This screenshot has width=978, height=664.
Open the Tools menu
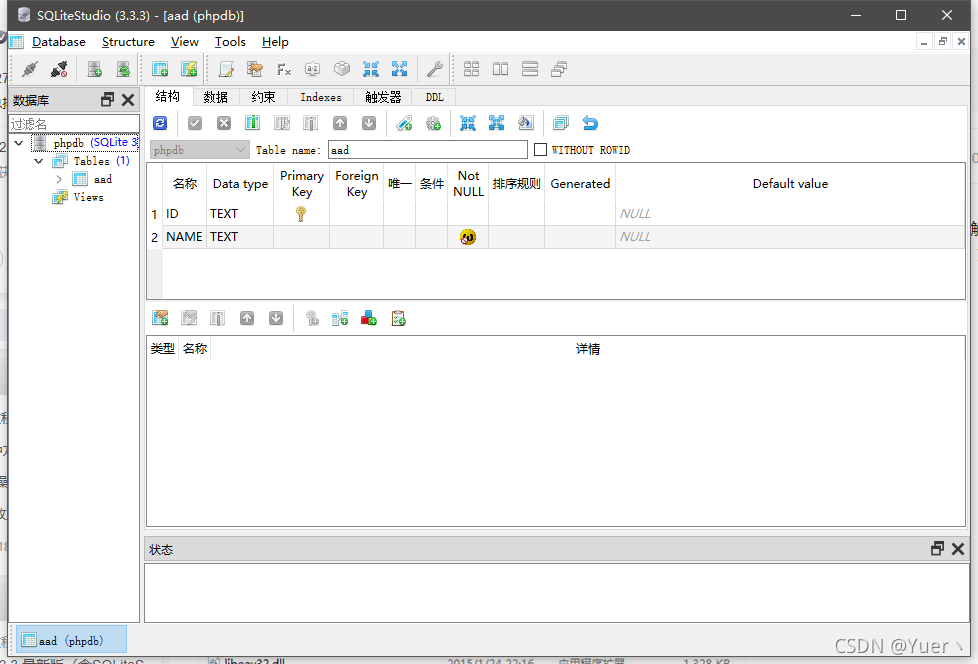[230, 42]
